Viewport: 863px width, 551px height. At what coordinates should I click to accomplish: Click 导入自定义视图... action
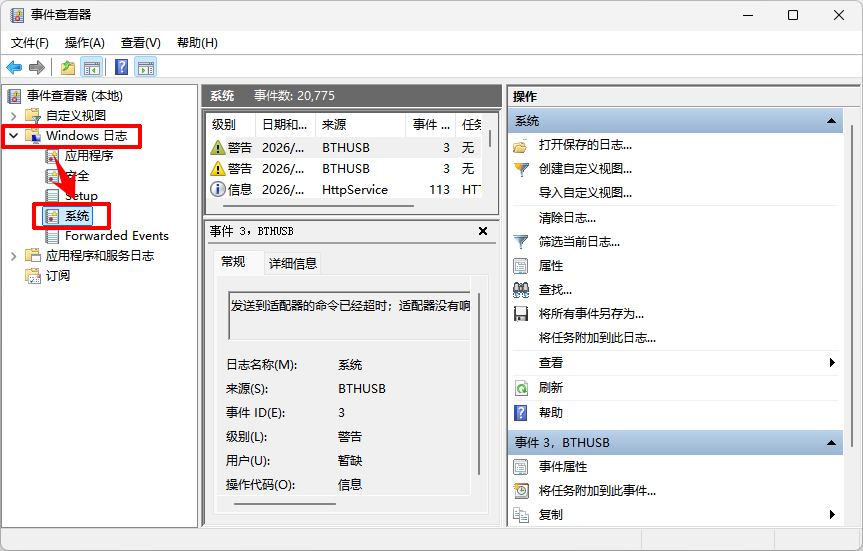tap(585, 193)
